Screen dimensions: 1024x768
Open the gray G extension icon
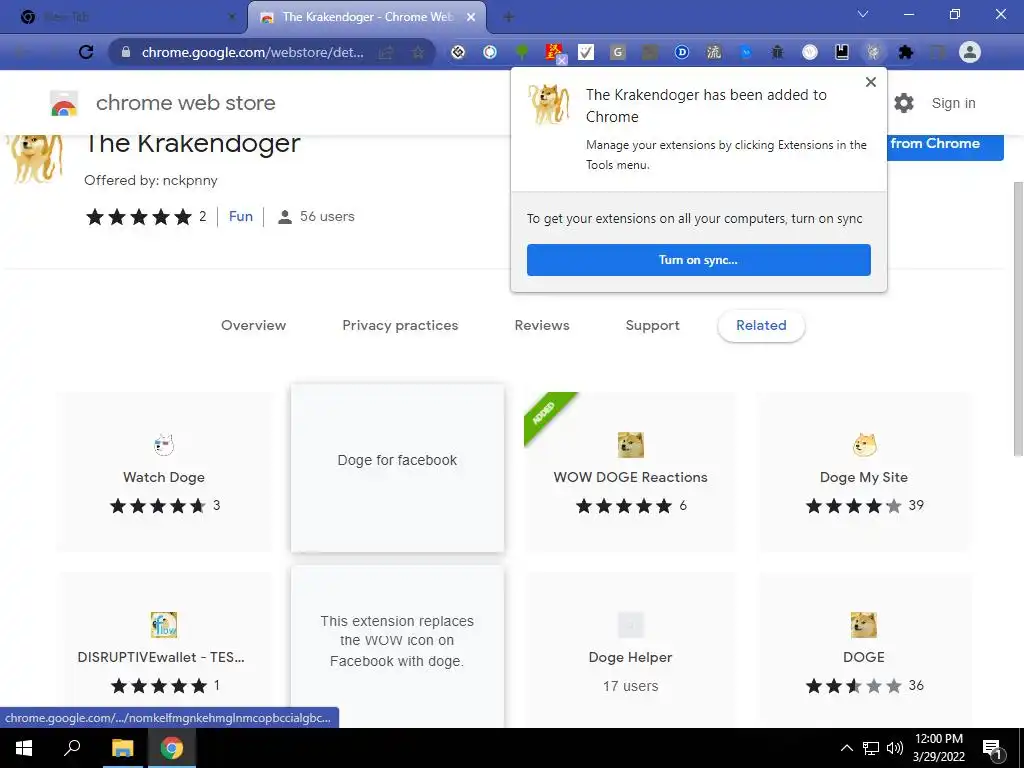point(618,52)
